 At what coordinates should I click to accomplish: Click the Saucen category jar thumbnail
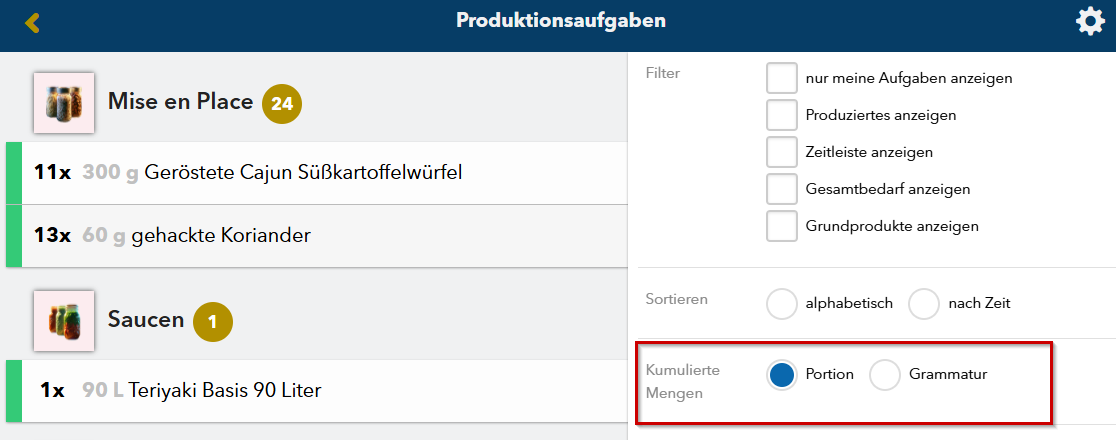tap(64, 320)
